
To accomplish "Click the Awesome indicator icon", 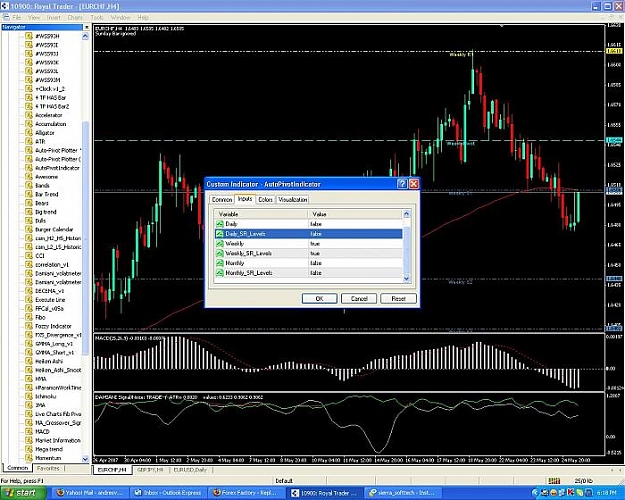I will pyautogui.click(x=29, y=177).
